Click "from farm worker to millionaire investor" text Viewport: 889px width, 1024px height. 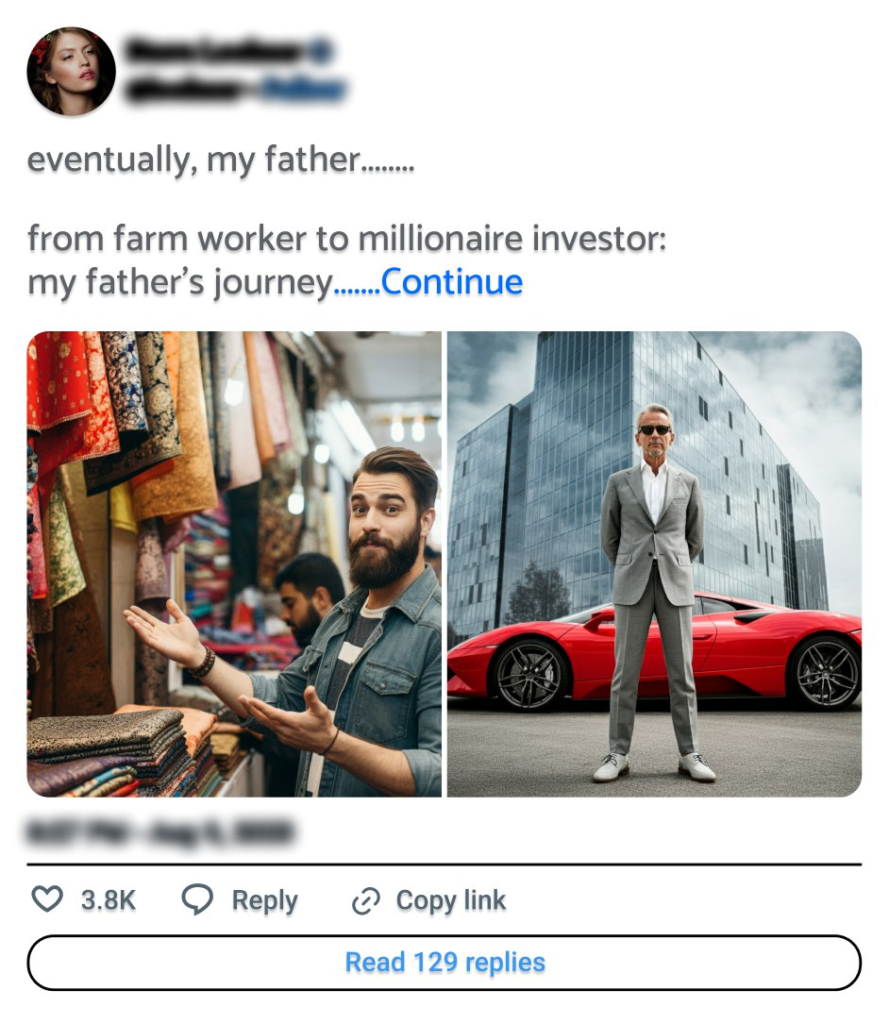point(346,239)
